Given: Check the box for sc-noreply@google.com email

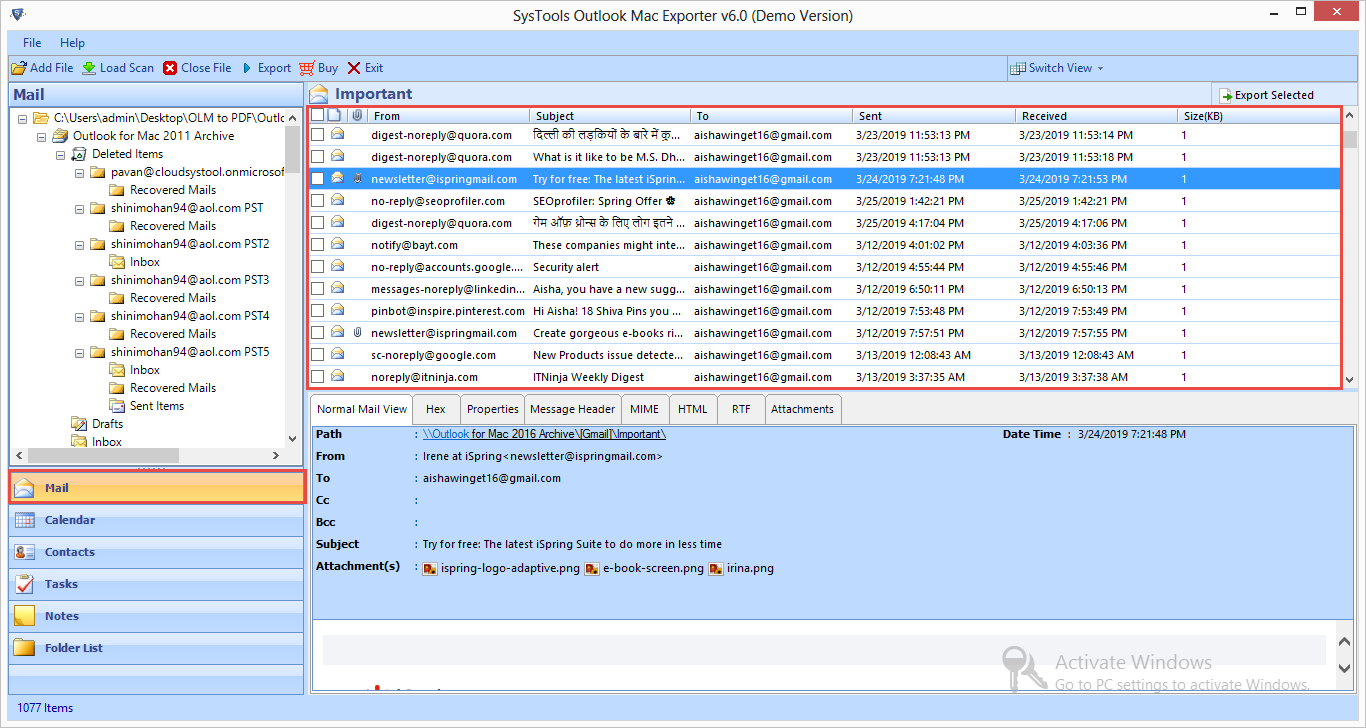Looking at the screenshot, I should click(317, 355).
